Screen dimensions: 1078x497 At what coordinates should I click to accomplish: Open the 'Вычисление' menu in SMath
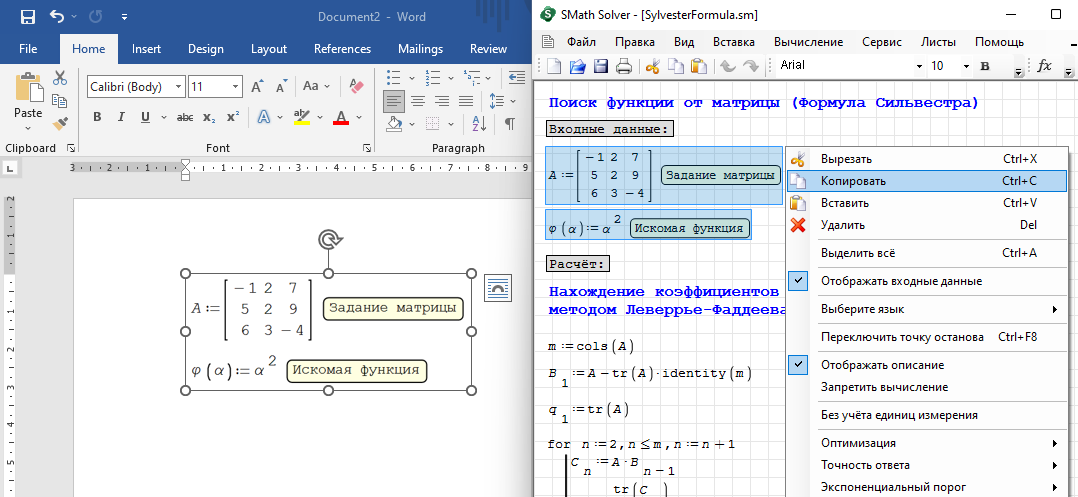(x=808, y=42)
